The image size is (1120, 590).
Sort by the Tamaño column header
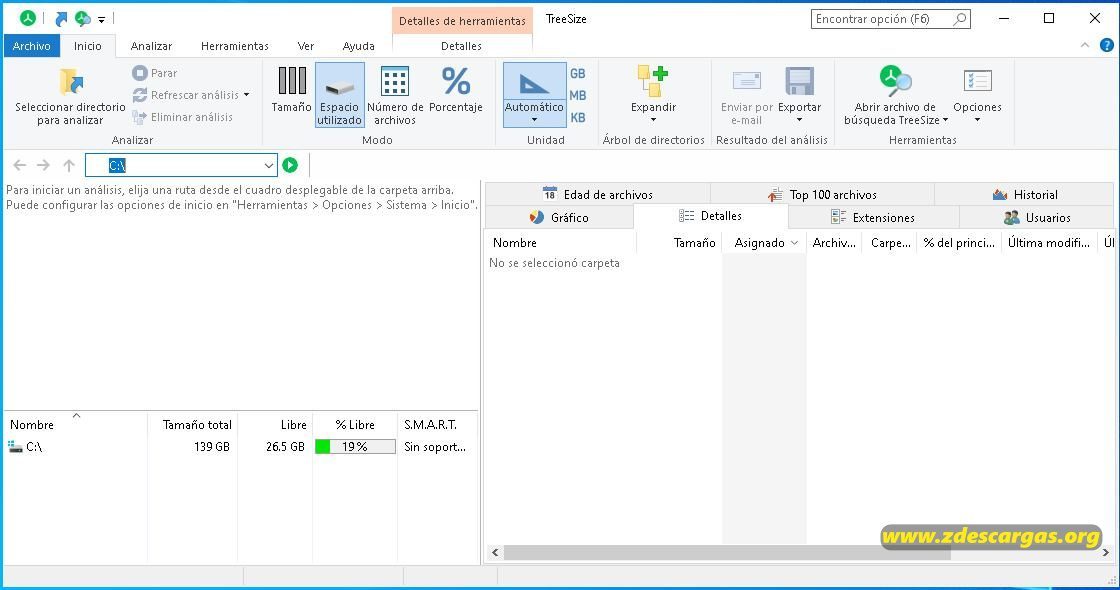point(679,243)
